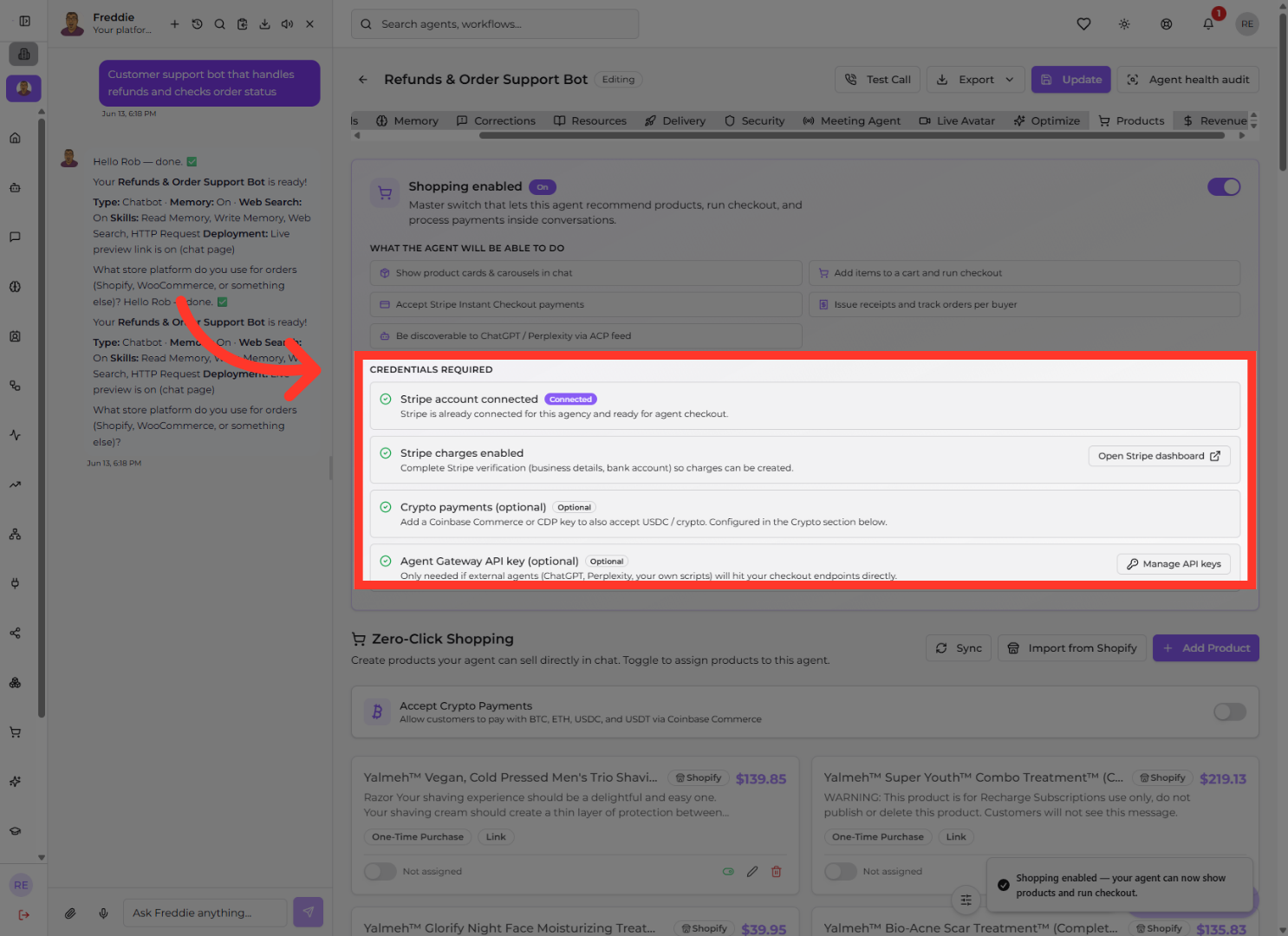Enable Accept Crypto Payments toggle
The height and width of the screenshot is (936, 1288).
[x=1230, y=712]
